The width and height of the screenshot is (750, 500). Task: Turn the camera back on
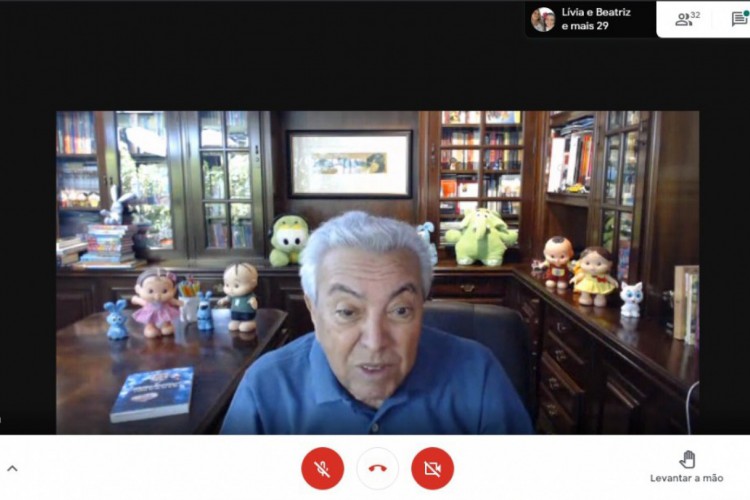click(x=432, y=468)
